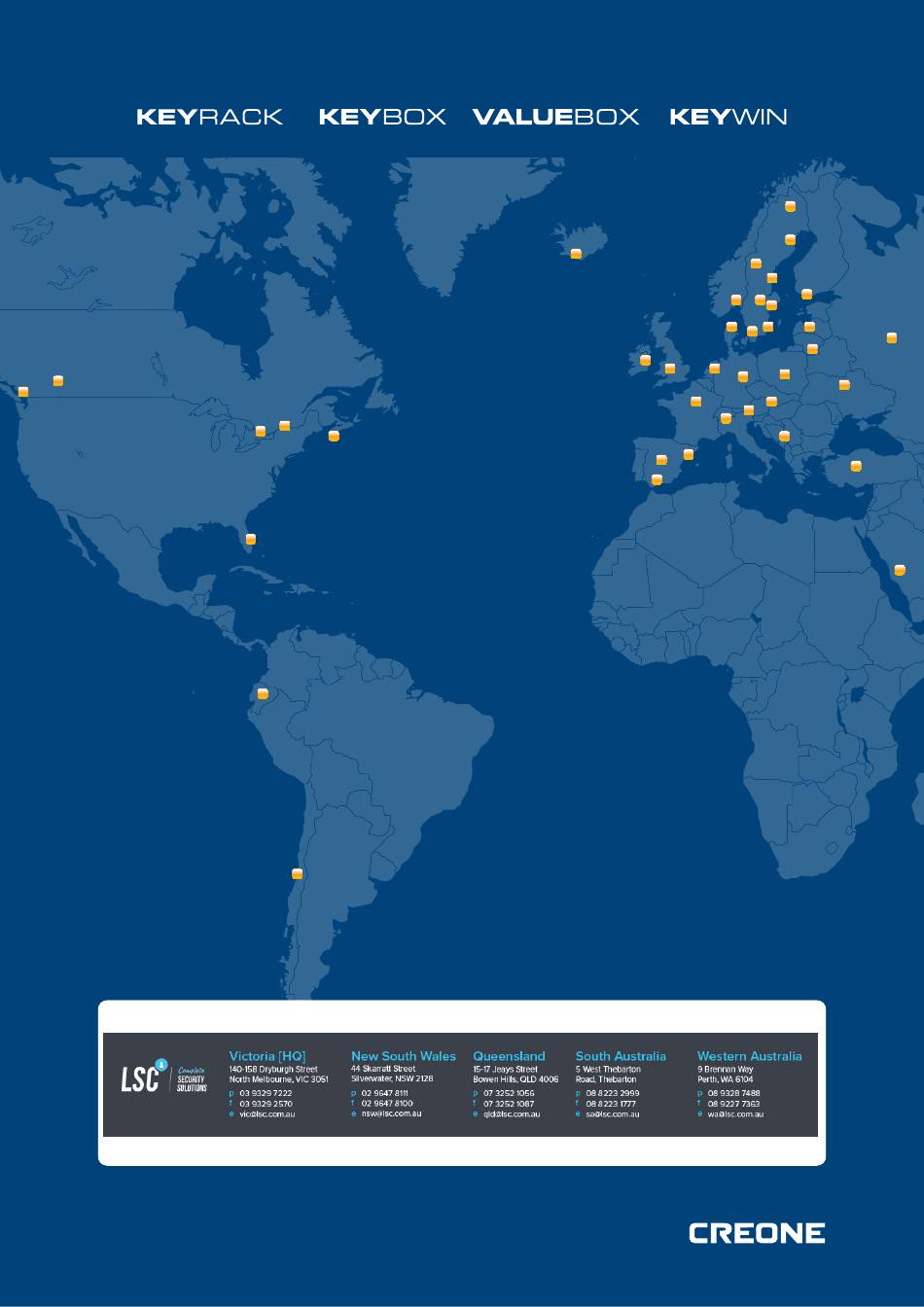924x1307 pixels.
Task: Select the Ireland map marker
Action: coord(645,361)
